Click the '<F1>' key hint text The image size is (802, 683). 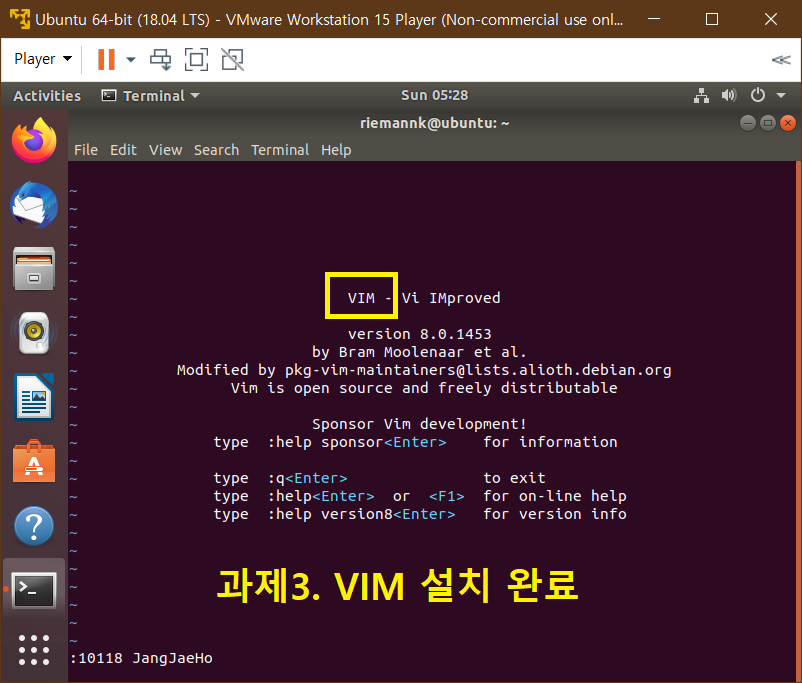(447, 496)
